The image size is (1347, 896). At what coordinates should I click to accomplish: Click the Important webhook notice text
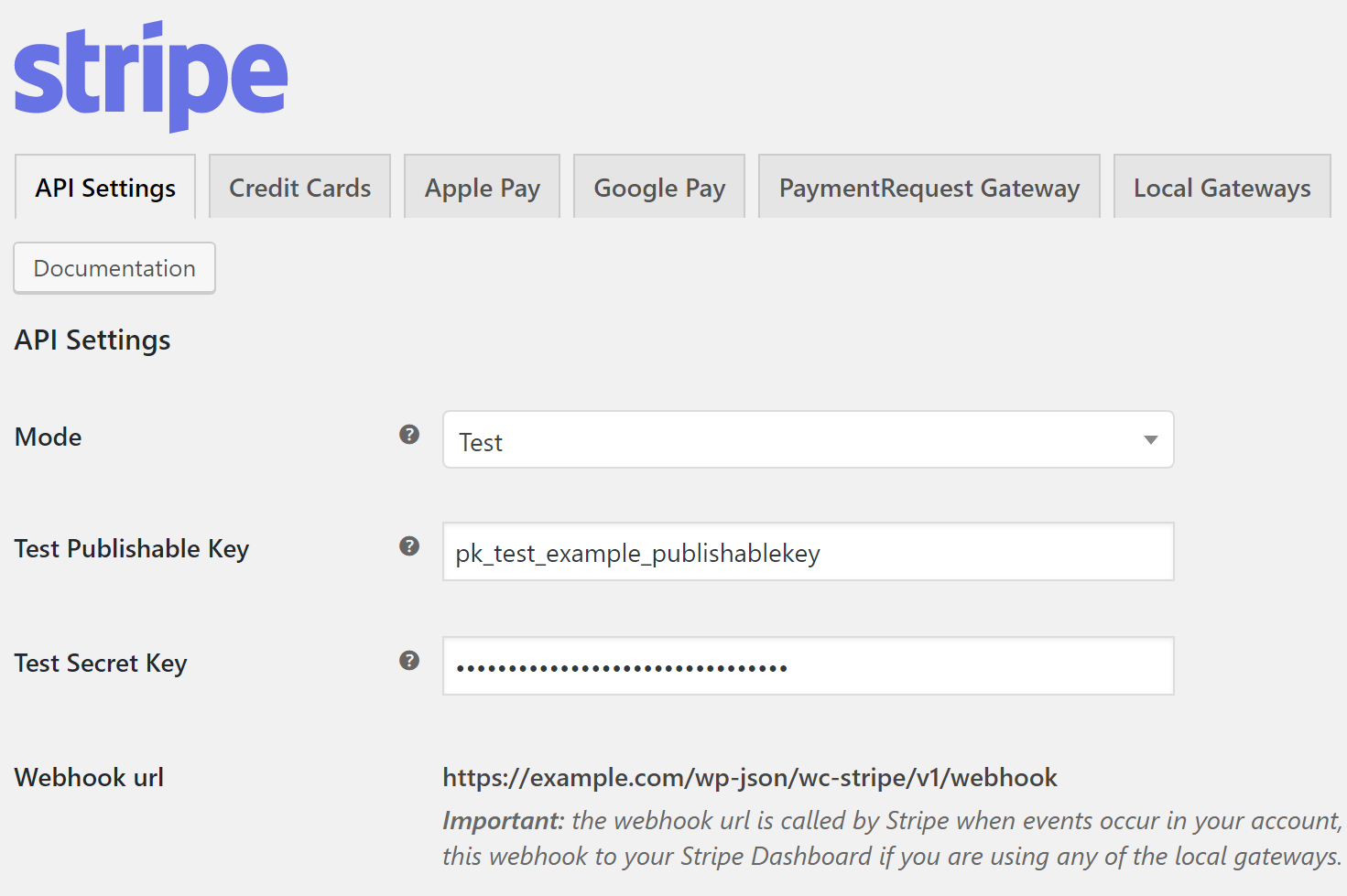[x=893, y=838]
